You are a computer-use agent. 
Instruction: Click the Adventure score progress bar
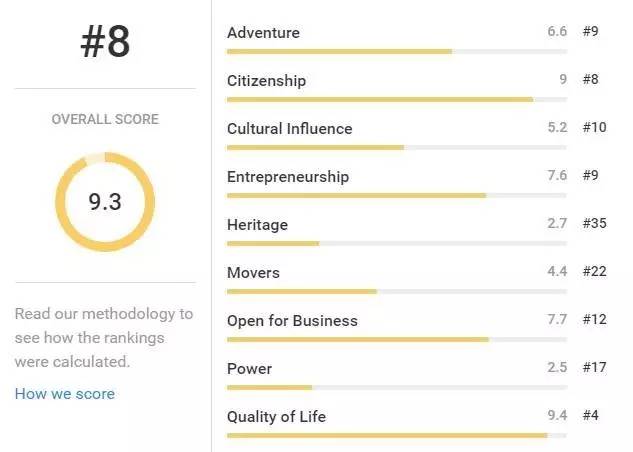(x=396, y=51)
